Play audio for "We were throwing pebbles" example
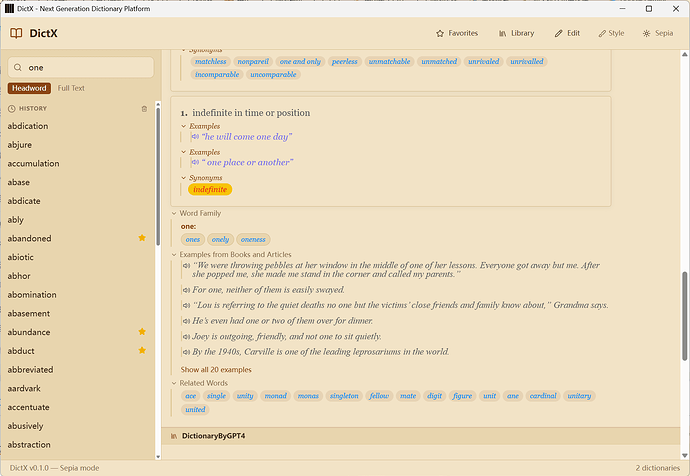 (187, 265)
